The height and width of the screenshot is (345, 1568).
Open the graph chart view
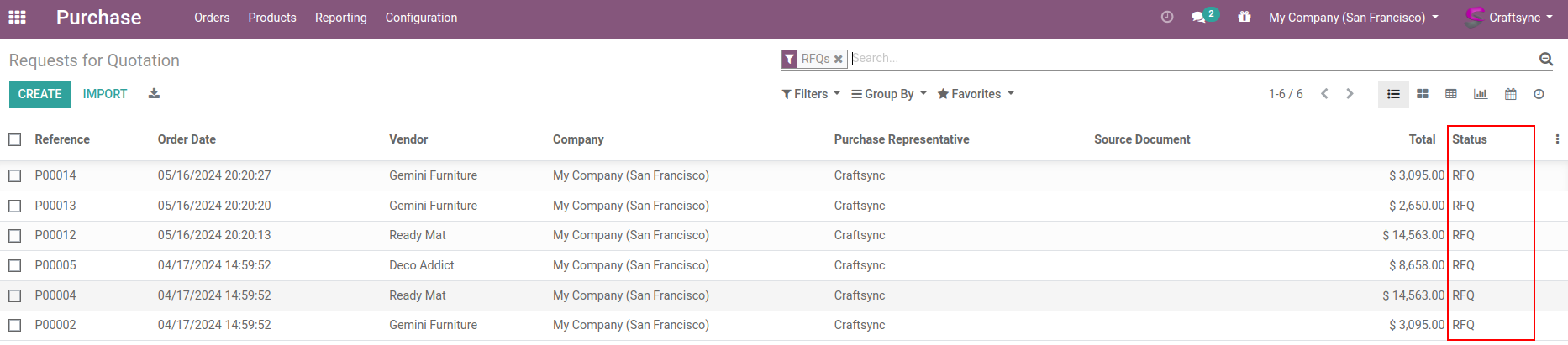coord(1481,94)
